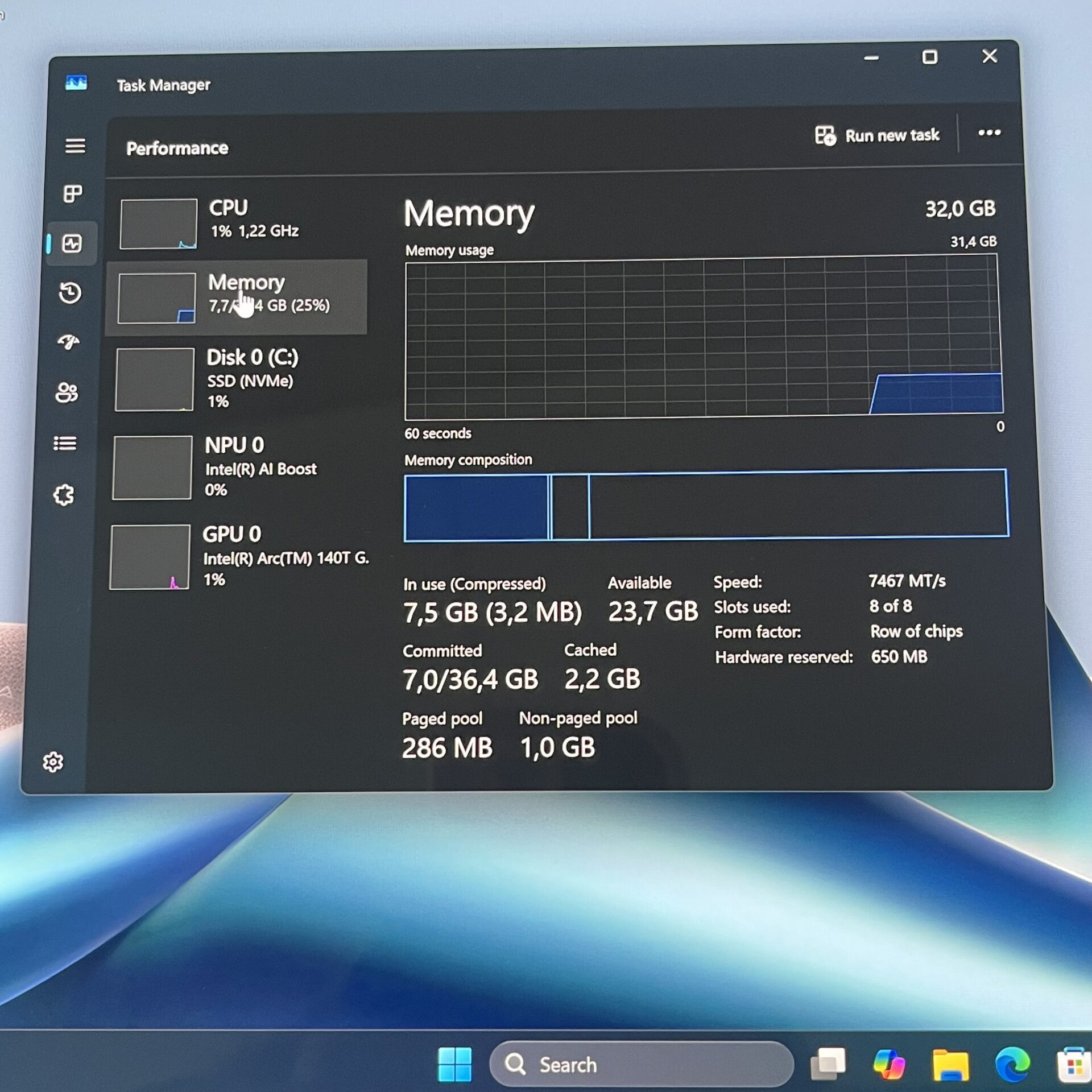Screen dimensions: 1092x1092
Task: Click the NPU 0 mini graph thumbnail
Action: (x=152, y=468)
